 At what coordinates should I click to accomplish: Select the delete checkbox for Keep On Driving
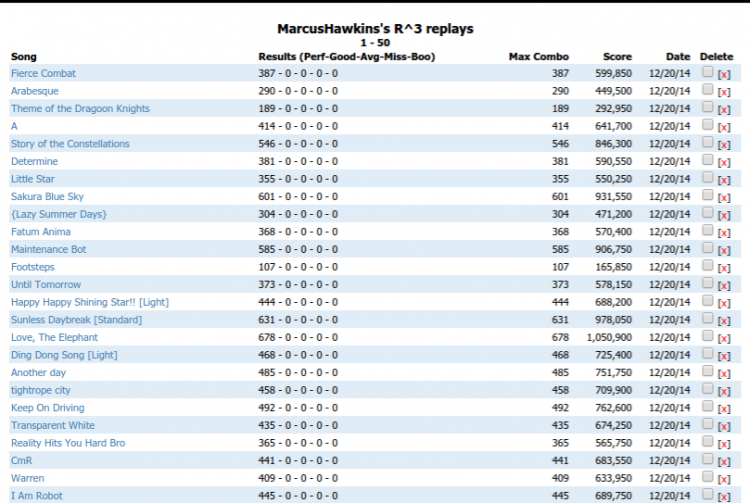tap(707, 406)
